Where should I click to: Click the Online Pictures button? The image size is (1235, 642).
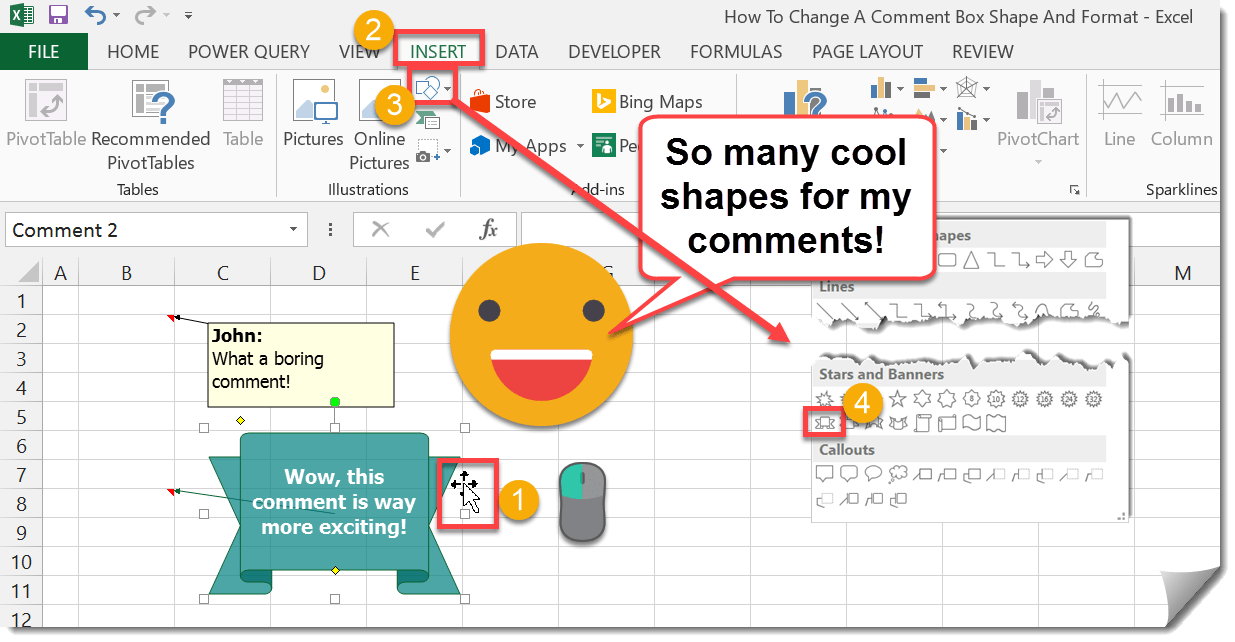point(380,126)
